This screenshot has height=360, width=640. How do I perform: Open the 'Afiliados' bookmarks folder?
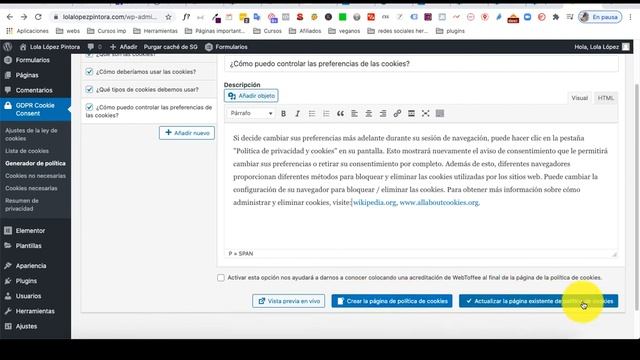[x=305, y=31]
